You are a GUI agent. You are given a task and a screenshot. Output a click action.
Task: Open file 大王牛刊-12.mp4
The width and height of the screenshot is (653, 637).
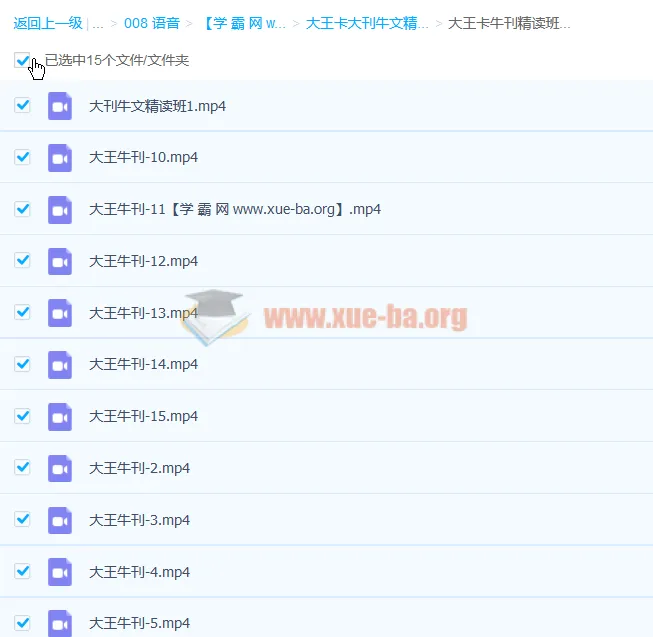pos(143,261)
